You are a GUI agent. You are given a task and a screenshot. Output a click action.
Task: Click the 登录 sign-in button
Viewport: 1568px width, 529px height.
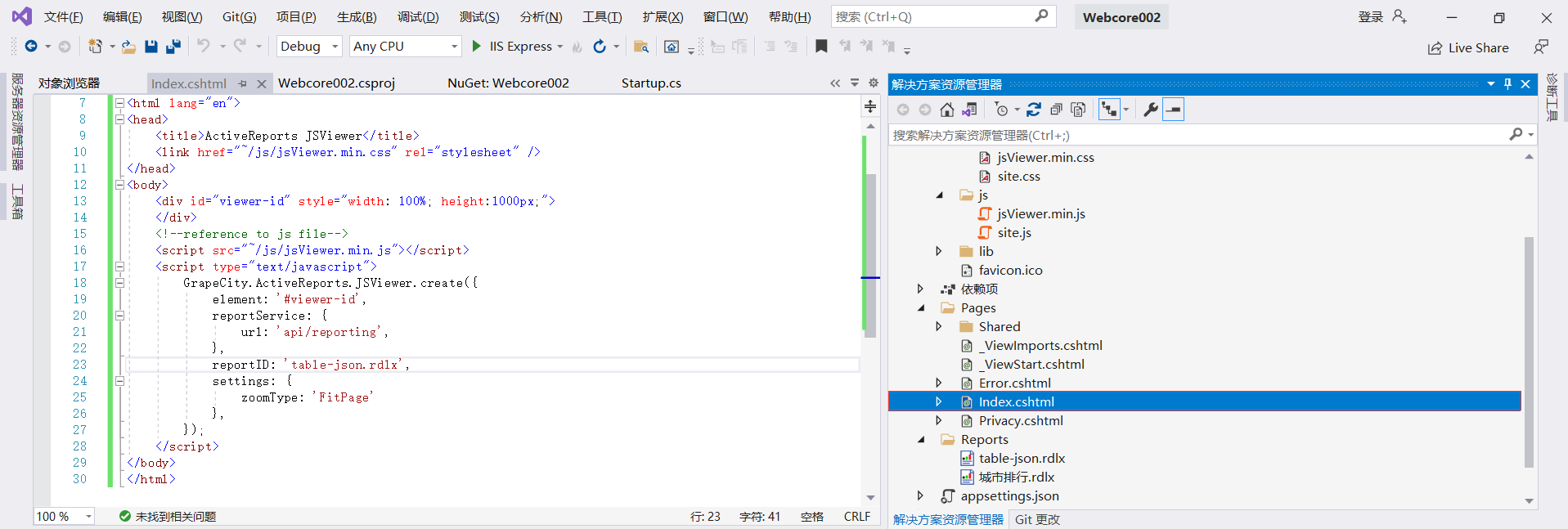[1382, 16]
